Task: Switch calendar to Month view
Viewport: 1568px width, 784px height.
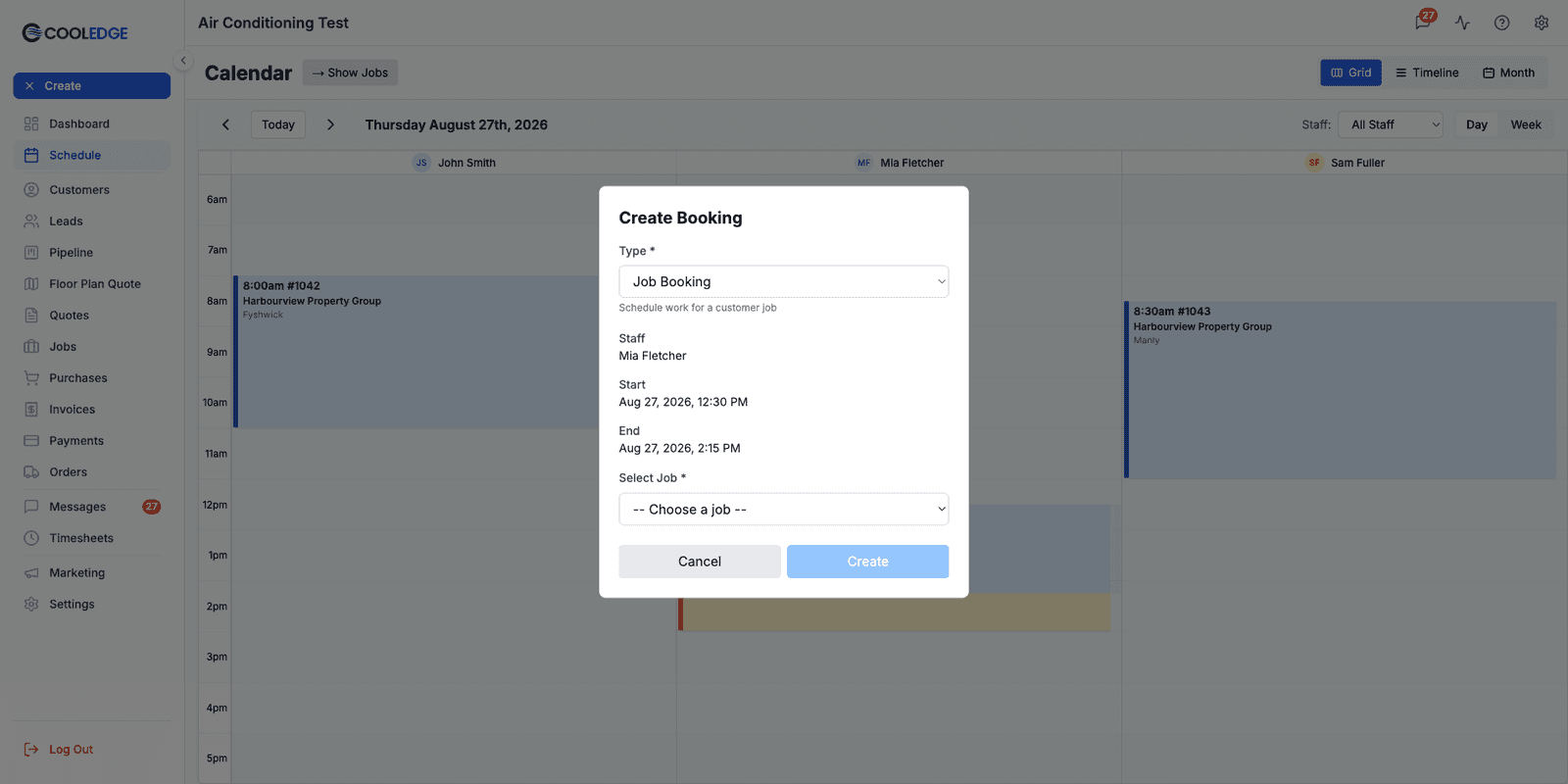Action: [1508, 73]
